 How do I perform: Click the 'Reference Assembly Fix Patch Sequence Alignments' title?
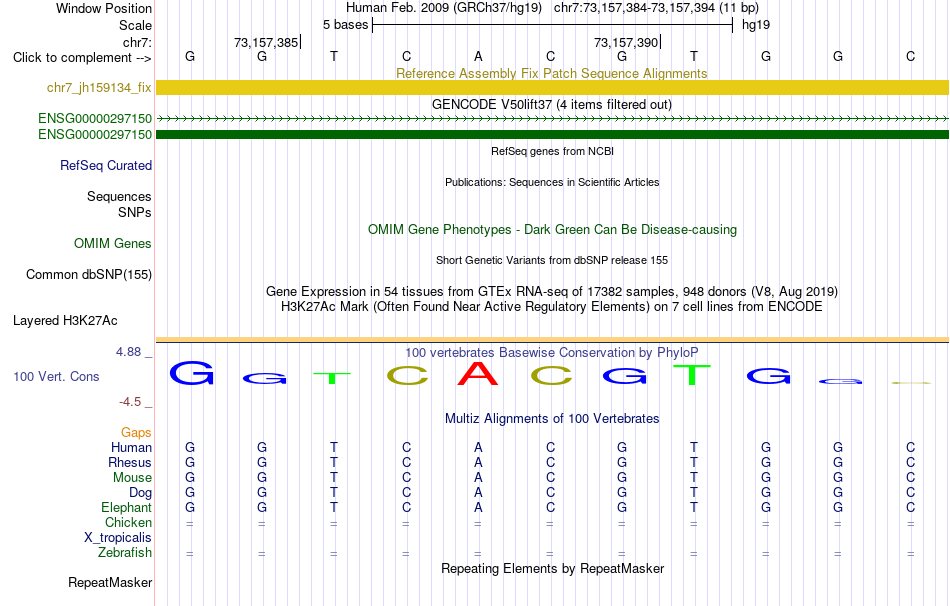tap(552, 73)
